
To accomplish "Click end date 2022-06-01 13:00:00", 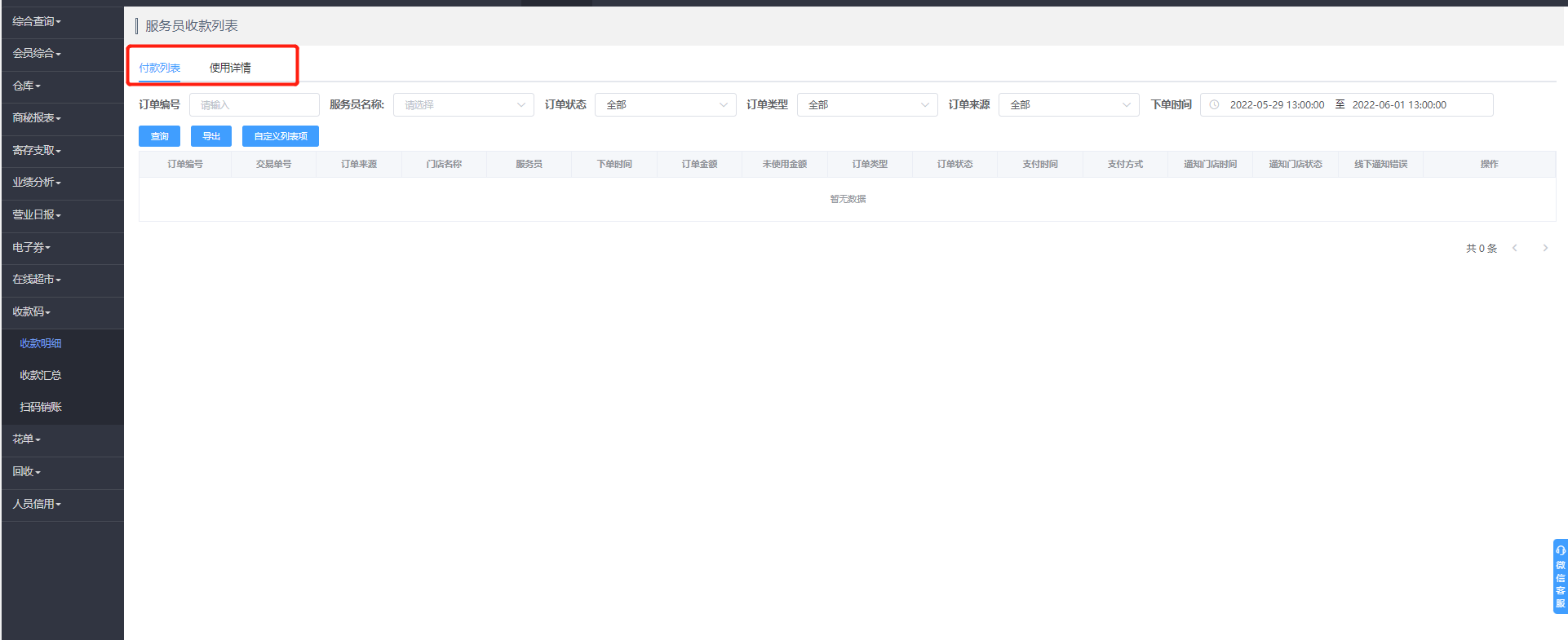I will 1399,105.
